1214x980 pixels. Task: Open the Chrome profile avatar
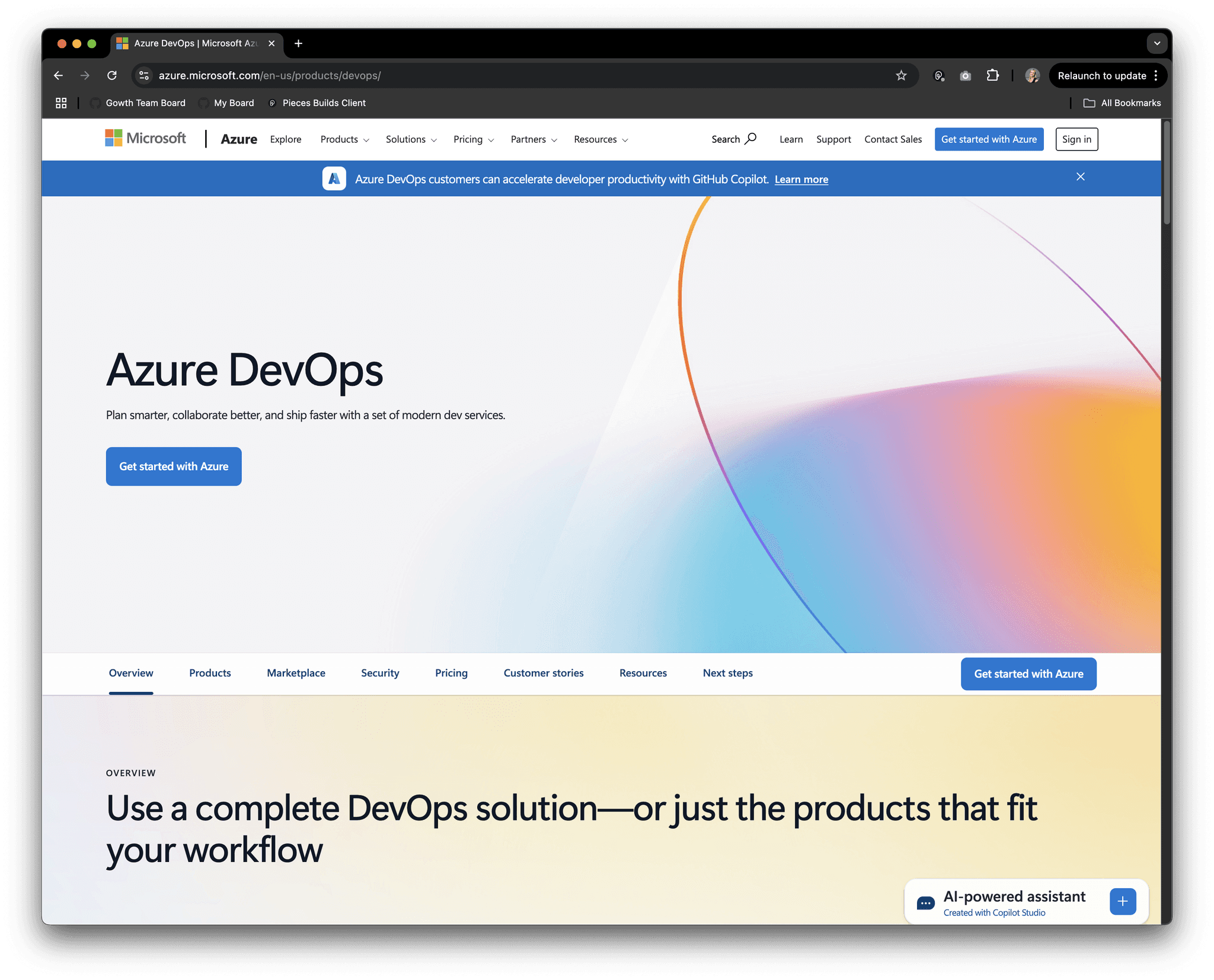coord(1032,75)
